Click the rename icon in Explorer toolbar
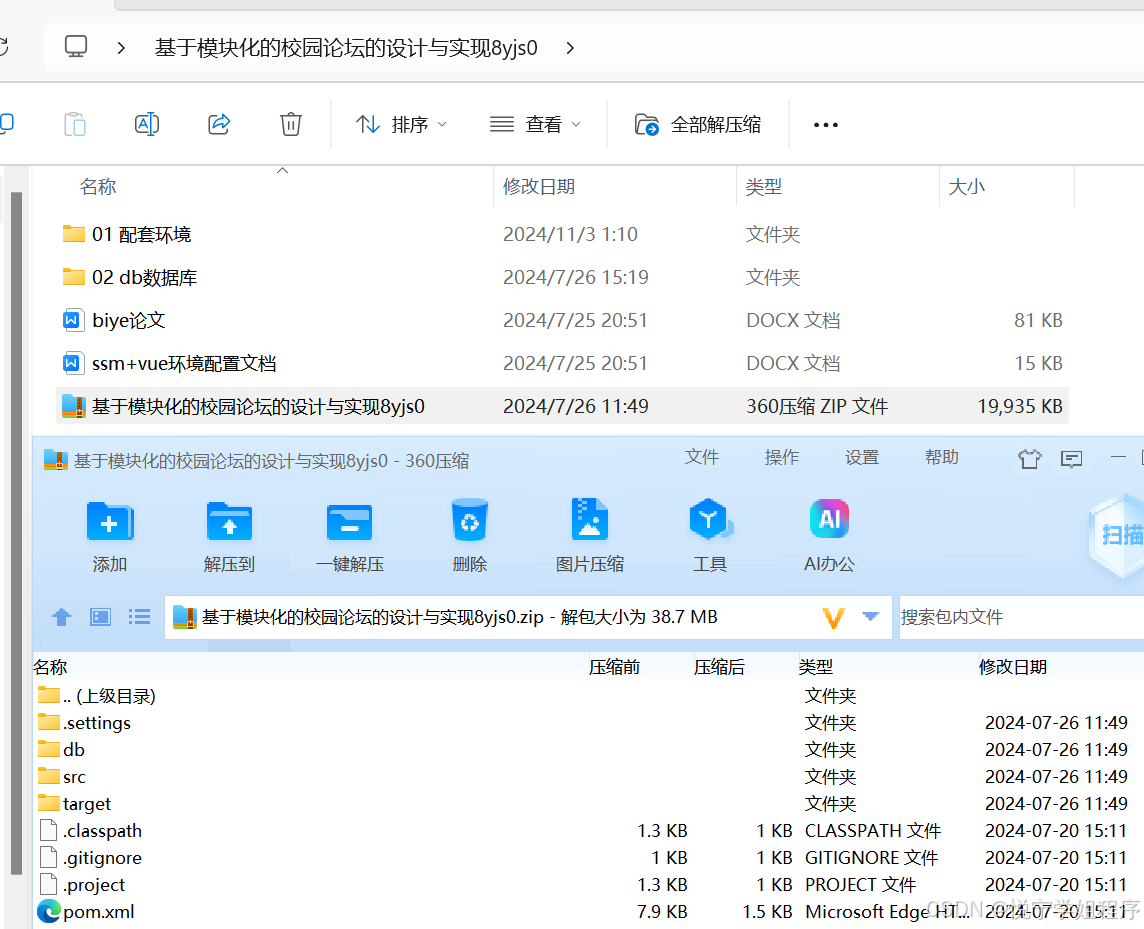The width and height of the screenshot is (1144, 929). 147,124
